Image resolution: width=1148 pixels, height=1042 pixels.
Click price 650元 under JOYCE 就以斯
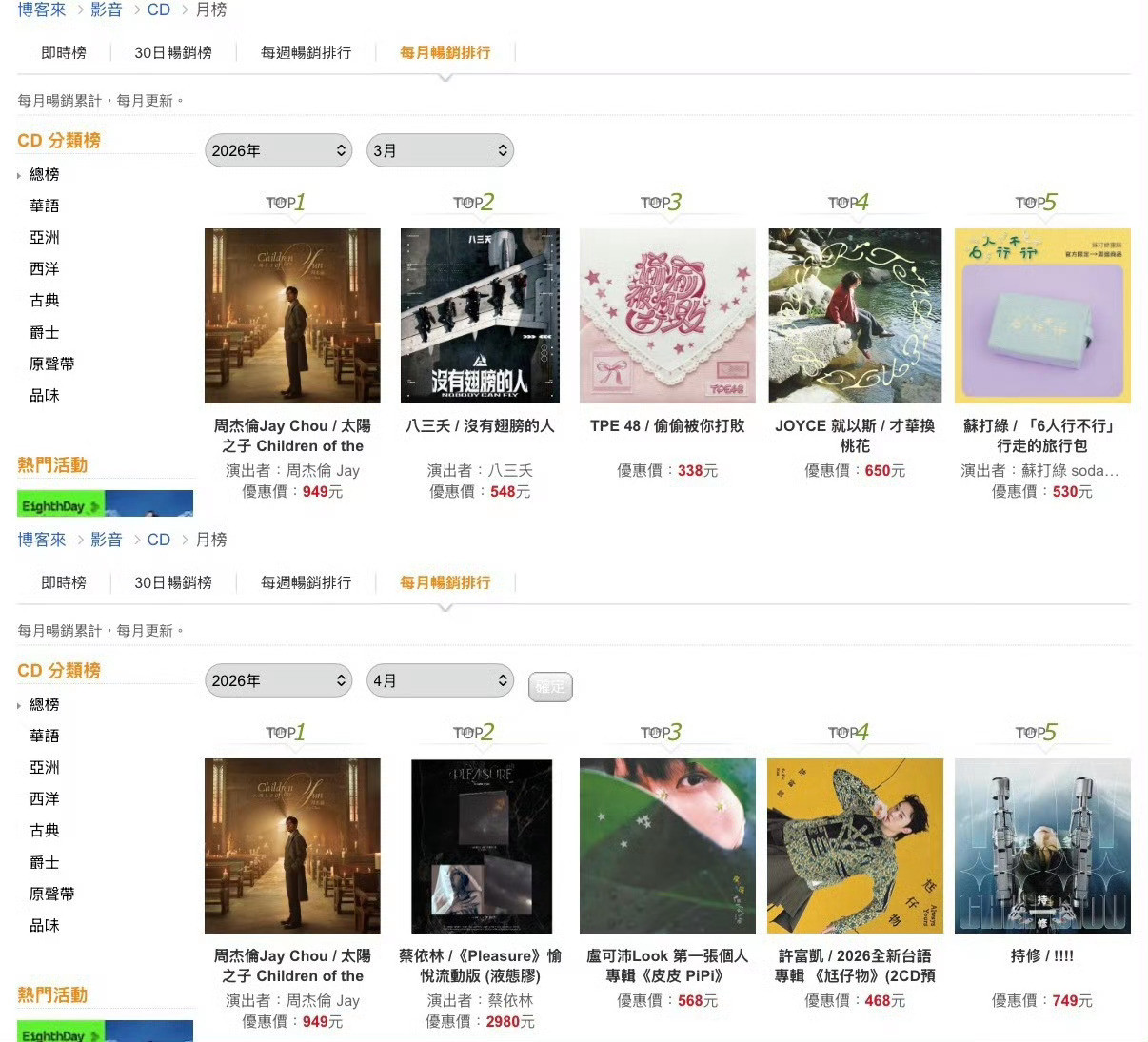pos(885,470)
